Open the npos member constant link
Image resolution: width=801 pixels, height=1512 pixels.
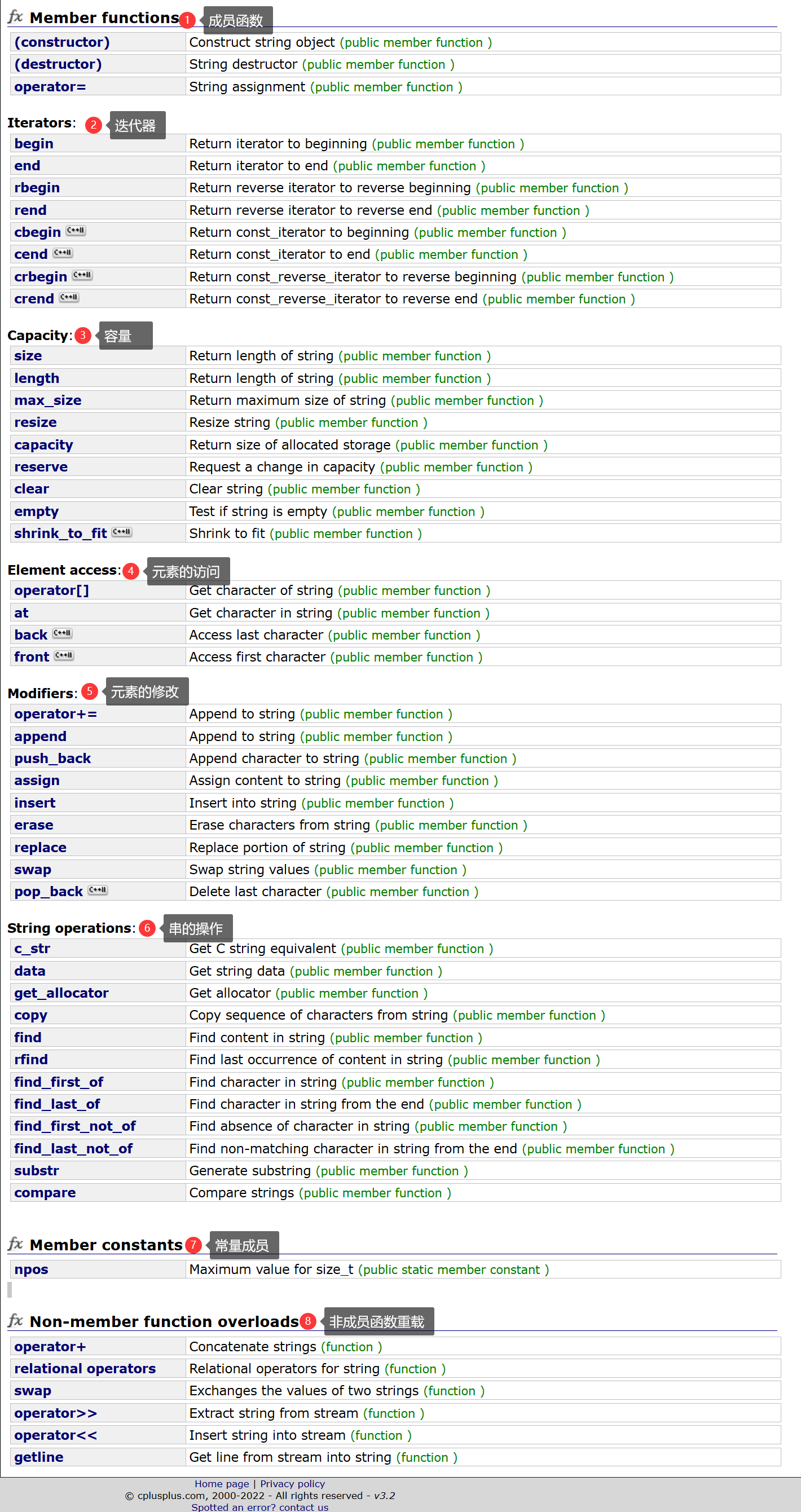[x=31, y=1269]
